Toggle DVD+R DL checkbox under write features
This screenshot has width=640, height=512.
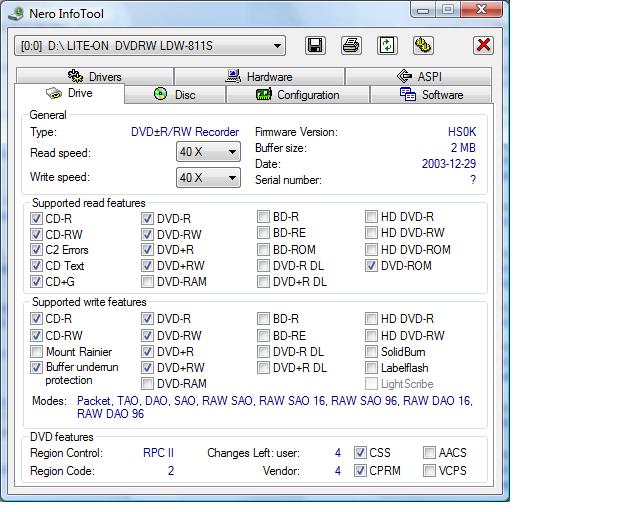coord(263,368)
